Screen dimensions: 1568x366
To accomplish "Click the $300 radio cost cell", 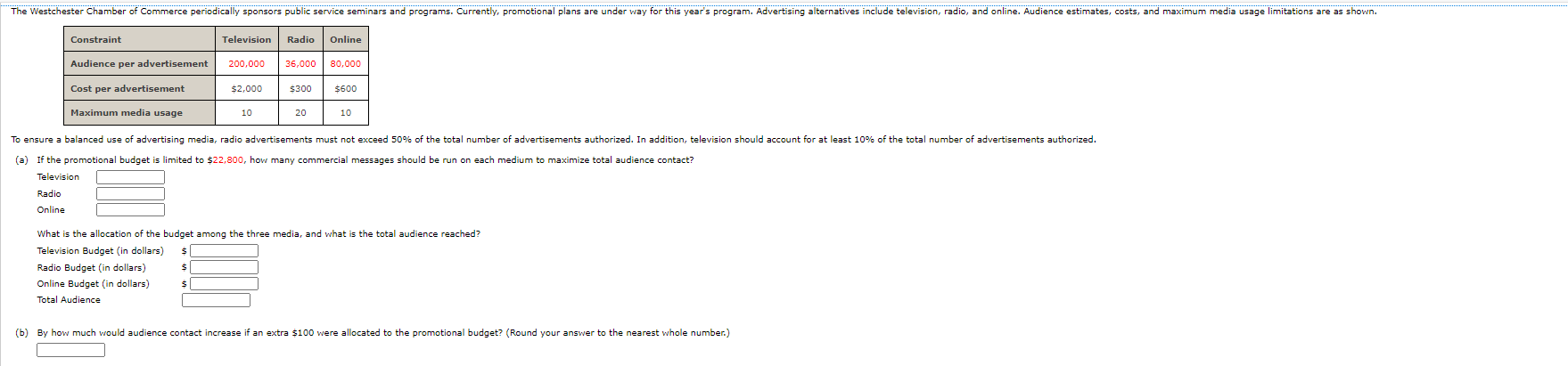I will tap(300, 88).
